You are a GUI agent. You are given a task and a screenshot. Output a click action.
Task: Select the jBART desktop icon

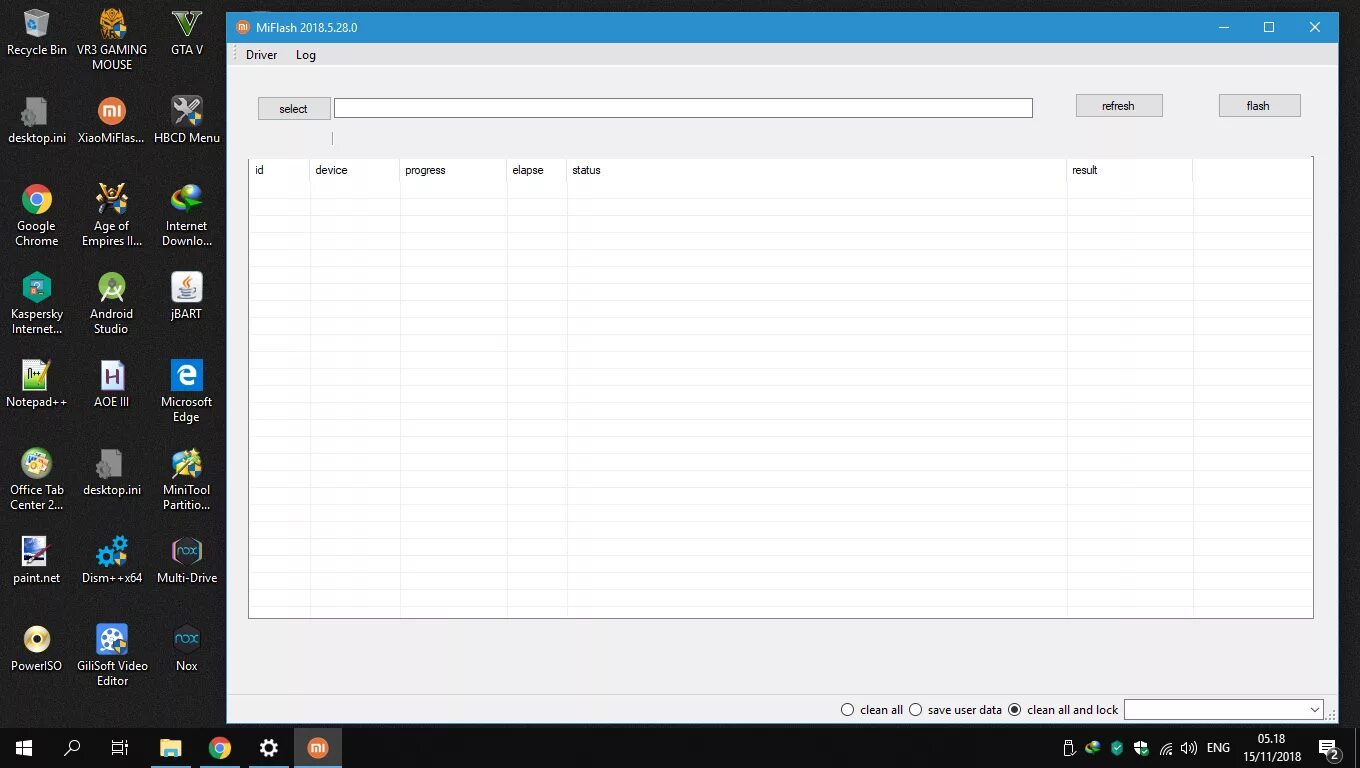click(x=187, y=297)
